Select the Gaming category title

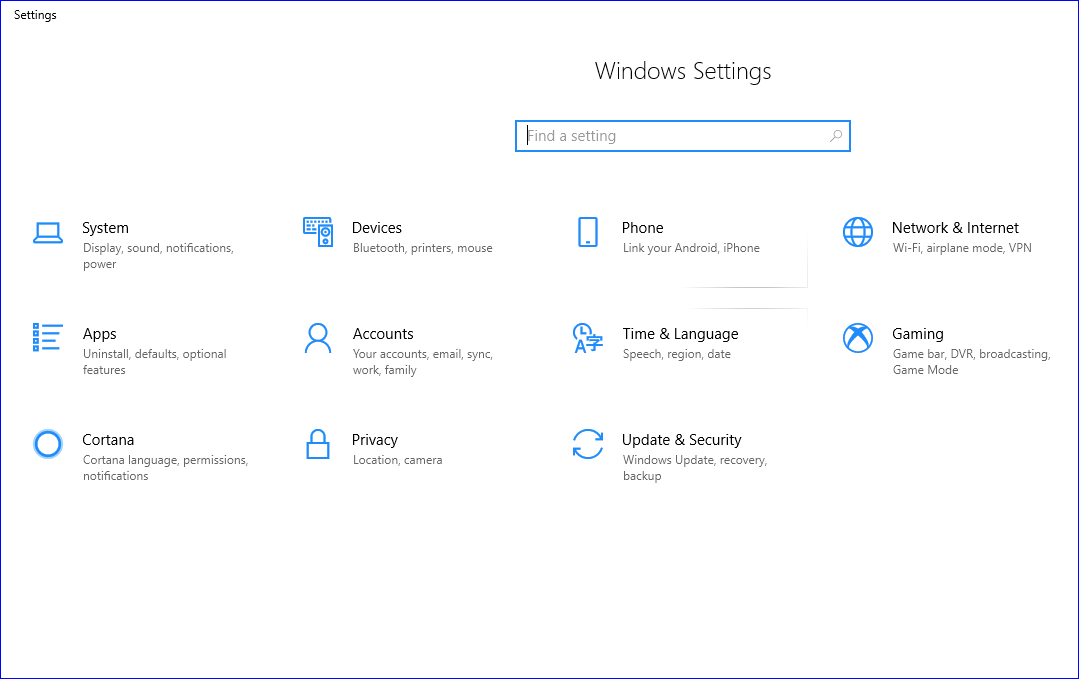918,334
